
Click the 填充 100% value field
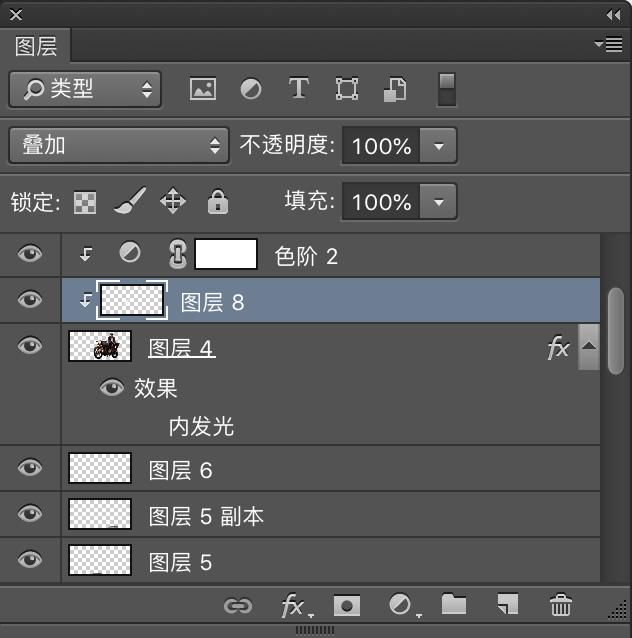pyautogui.click(x=381, y=202)
